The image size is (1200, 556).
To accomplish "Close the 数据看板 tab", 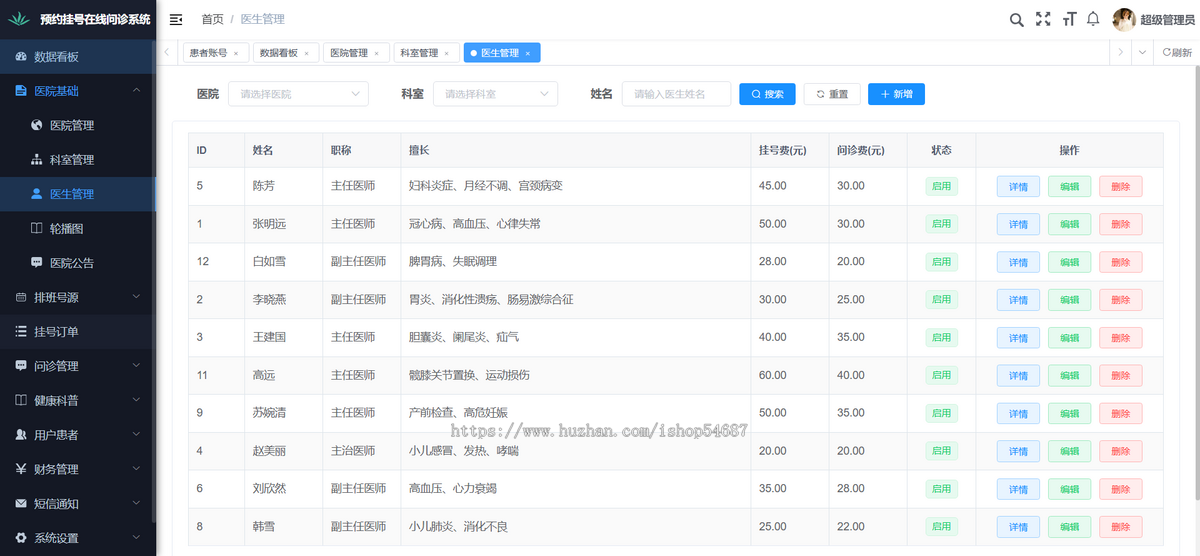I will (x=306, y=53).
